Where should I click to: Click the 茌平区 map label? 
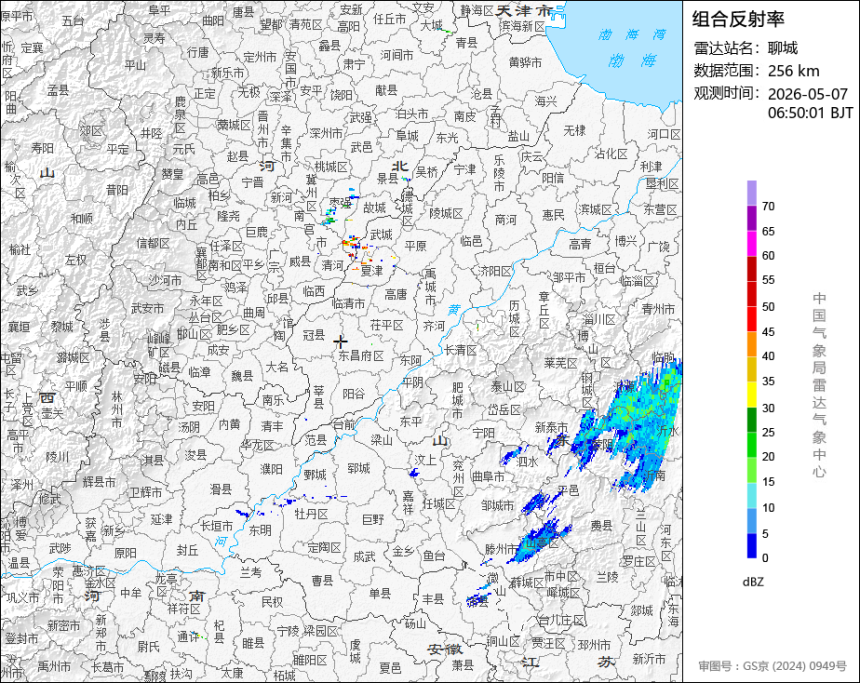tap(387, 325)
